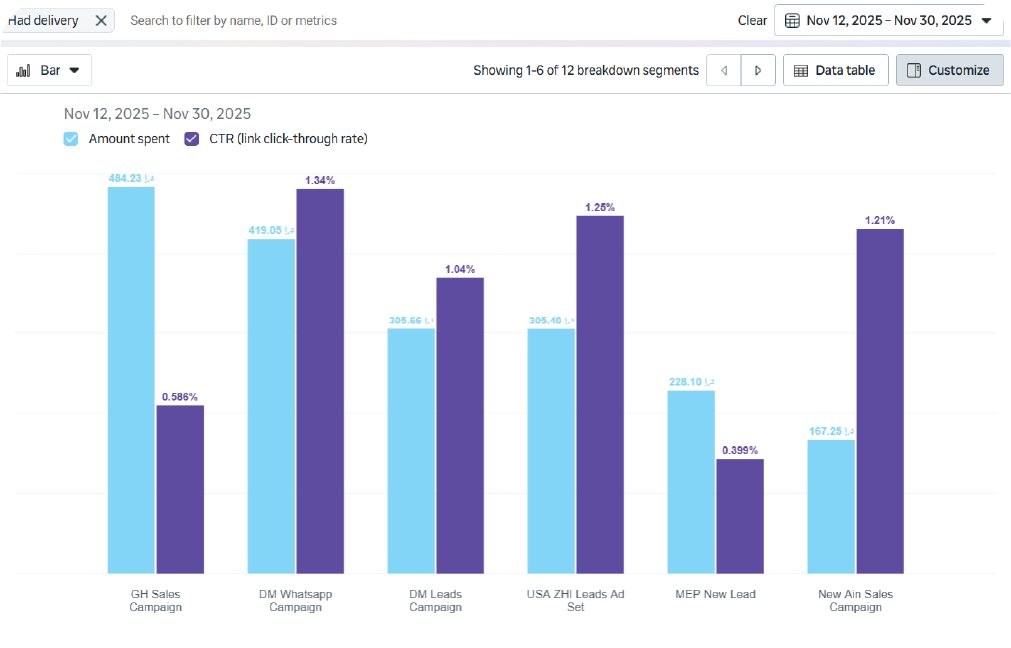Clear all applied filters
1011x648 pixels.
(x=752, y=21)
